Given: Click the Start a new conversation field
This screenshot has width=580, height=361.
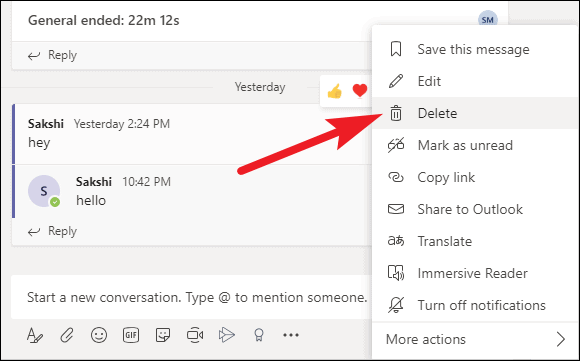Looking at the screenshot, I should click(x=192, y=297).
